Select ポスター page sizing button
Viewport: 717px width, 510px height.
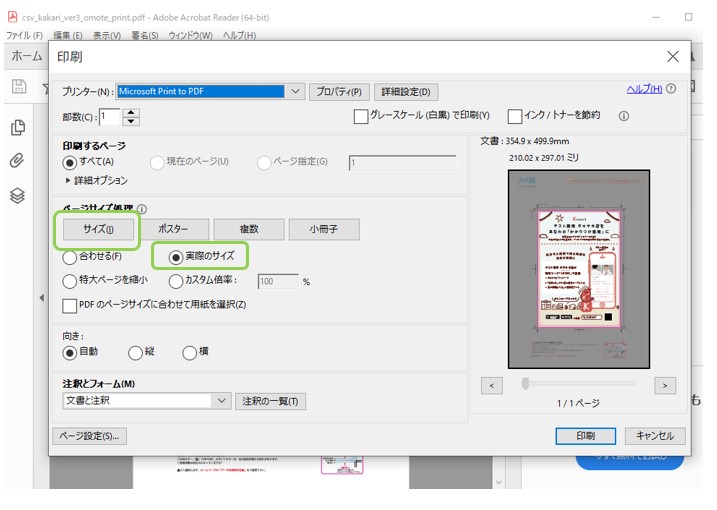(173, 229)
